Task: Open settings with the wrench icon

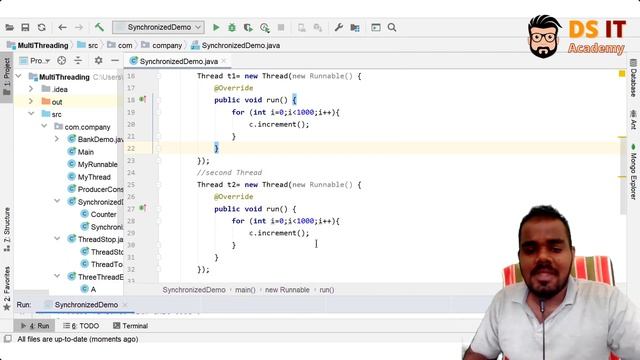Action: click(x=338, y=27)
